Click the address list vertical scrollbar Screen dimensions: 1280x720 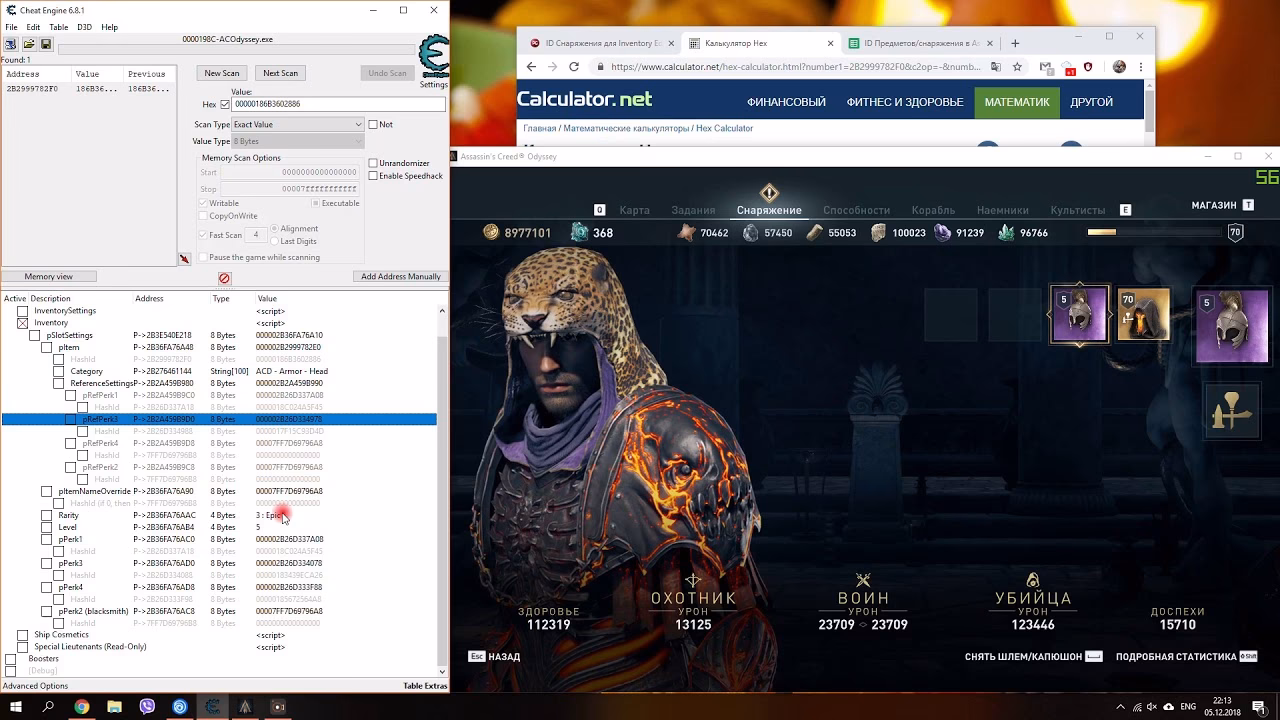443,490
